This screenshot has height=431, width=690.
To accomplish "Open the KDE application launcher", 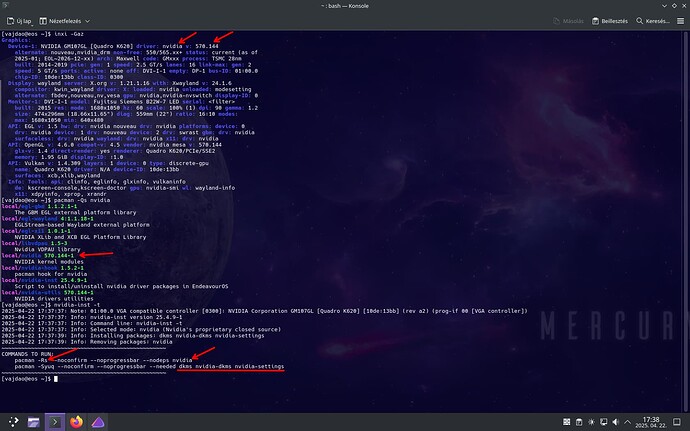I will click(x=13, y=422).
